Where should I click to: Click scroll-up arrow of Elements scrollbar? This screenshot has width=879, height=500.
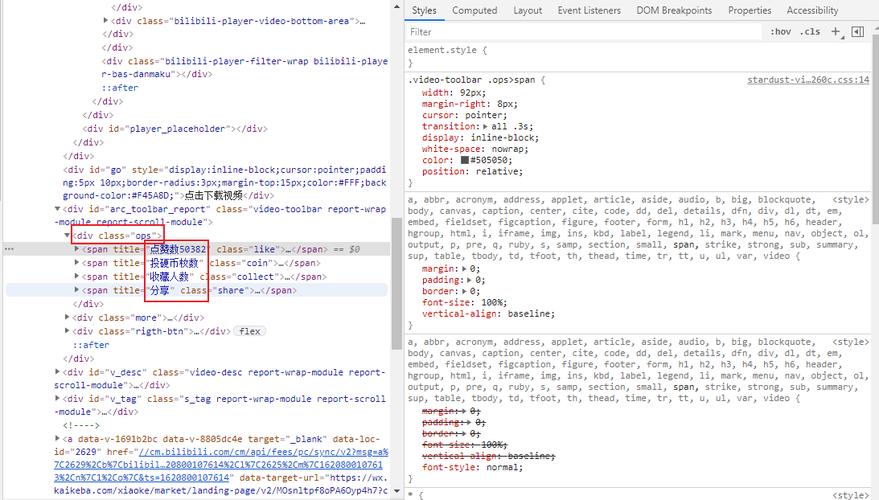pyautogui.click(x=397, y=7)
